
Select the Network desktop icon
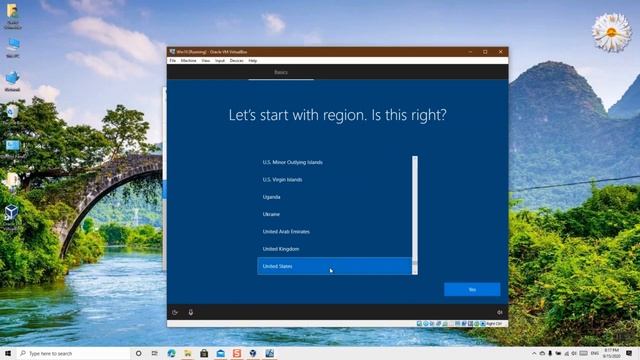pyautogui.click(x=12, y=81)
